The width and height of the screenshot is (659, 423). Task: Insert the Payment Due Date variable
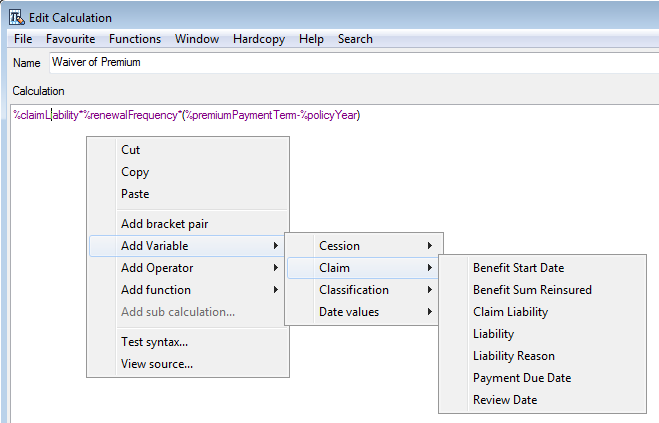(x=521, y=378)
